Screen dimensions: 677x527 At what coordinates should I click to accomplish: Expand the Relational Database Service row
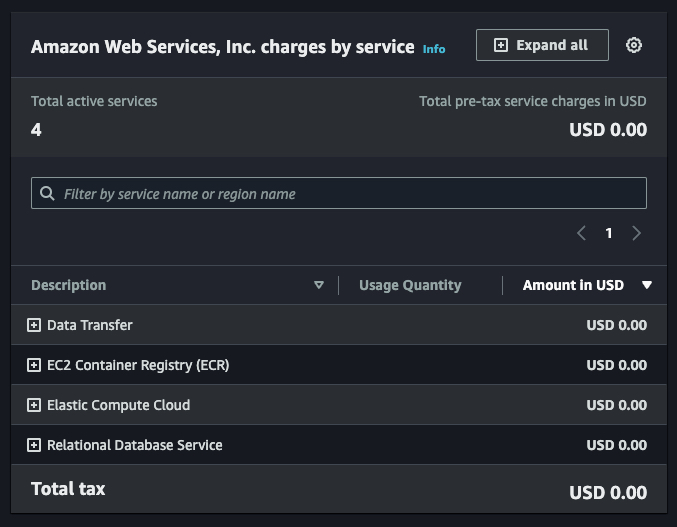pyautogui.click(x=34, y=445)
